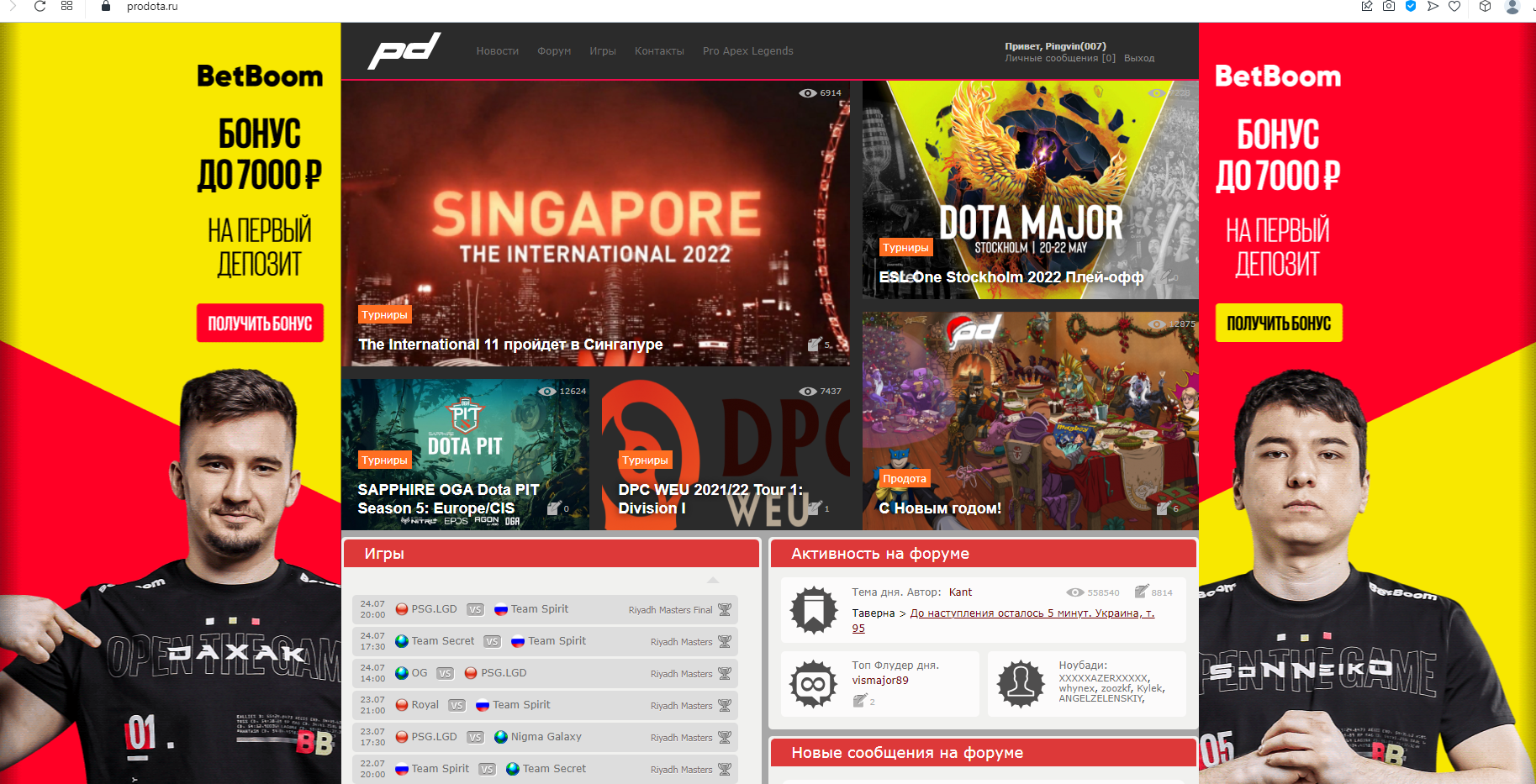Open The International 11 Singapore article

[510, 345]
